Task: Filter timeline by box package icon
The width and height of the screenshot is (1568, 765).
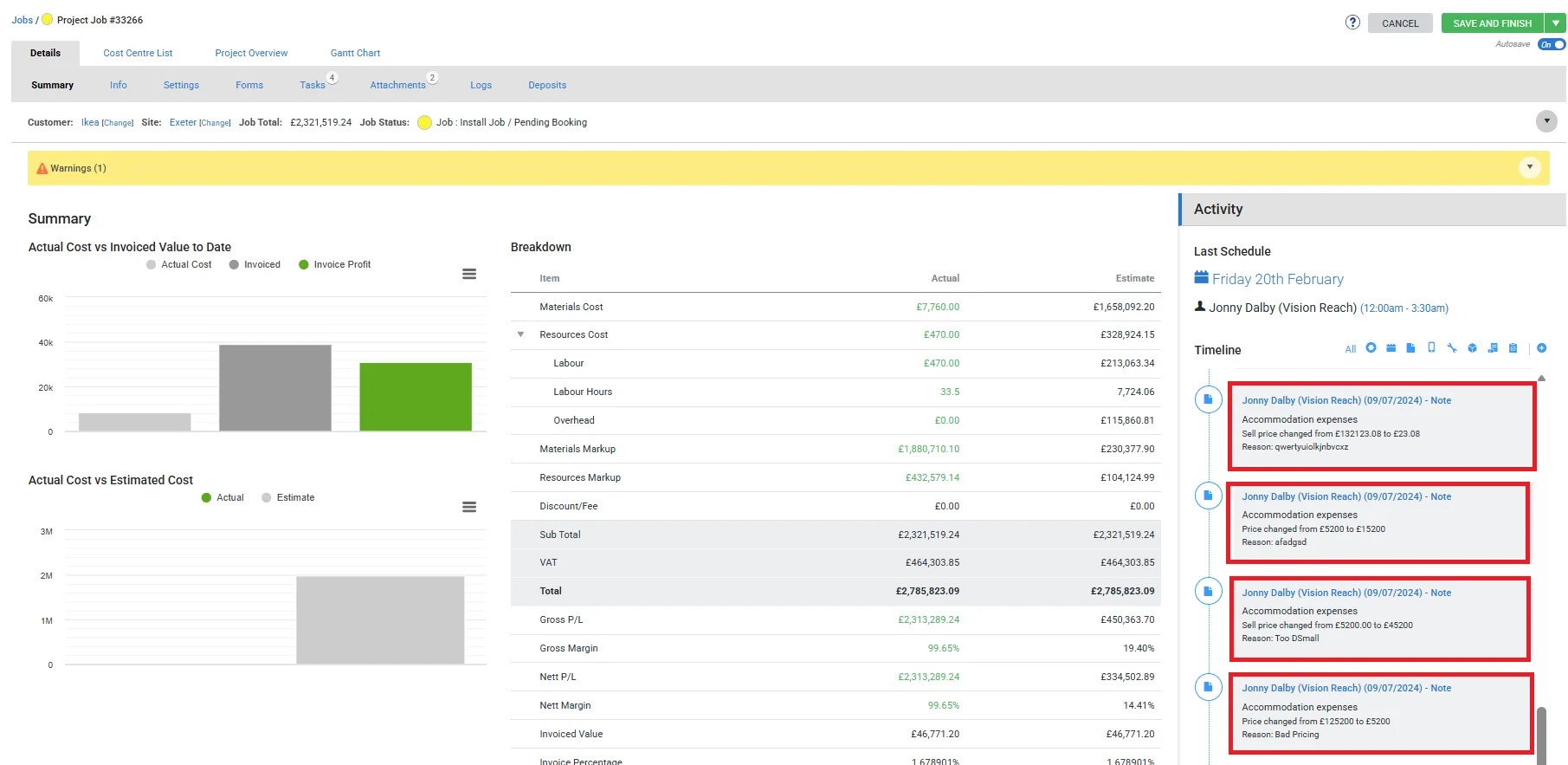Action: [x=1472, y=348]
